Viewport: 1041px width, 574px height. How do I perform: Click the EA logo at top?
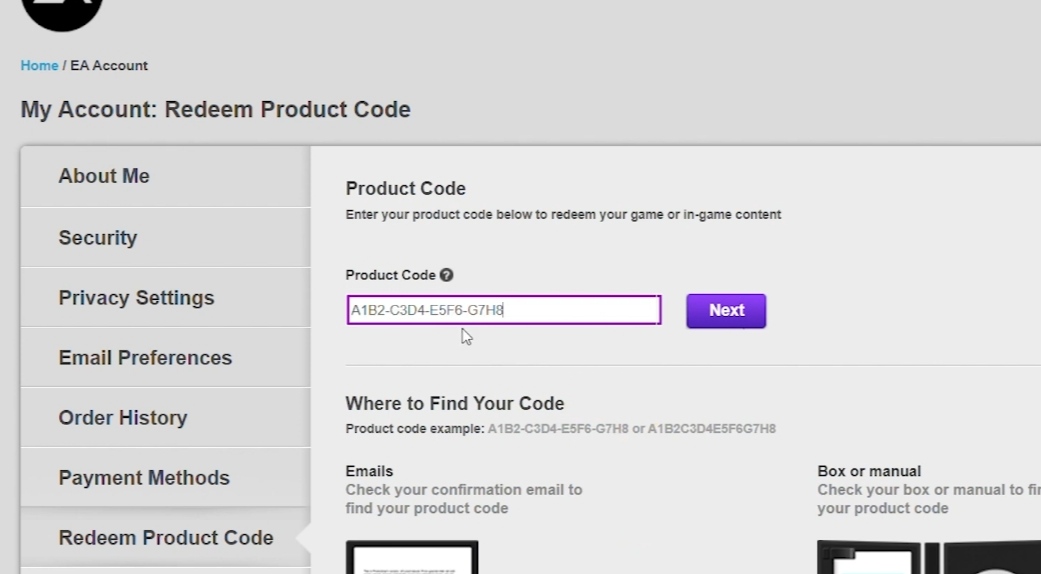click(x=61, y=10)
